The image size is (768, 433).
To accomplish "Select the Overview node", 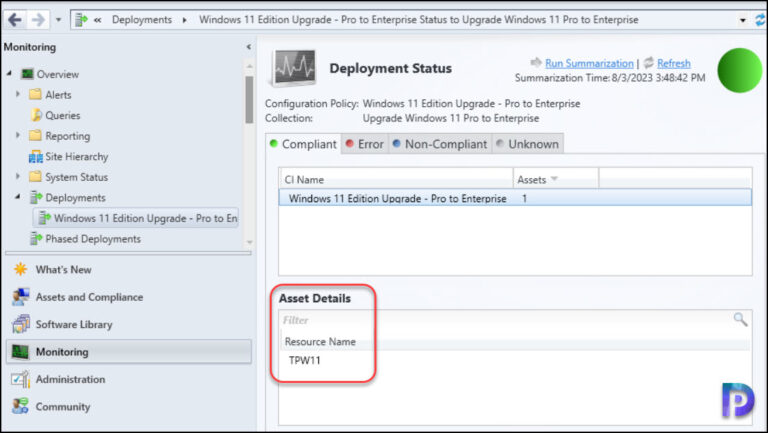I will [x=57, y=74].
